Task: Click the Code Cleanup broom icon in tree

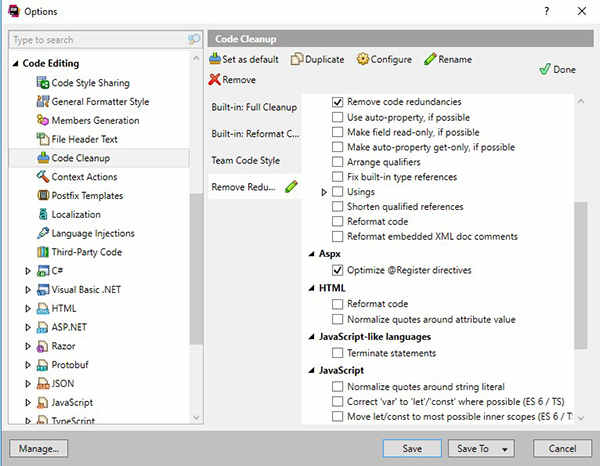Action: [x=43, y=158]
